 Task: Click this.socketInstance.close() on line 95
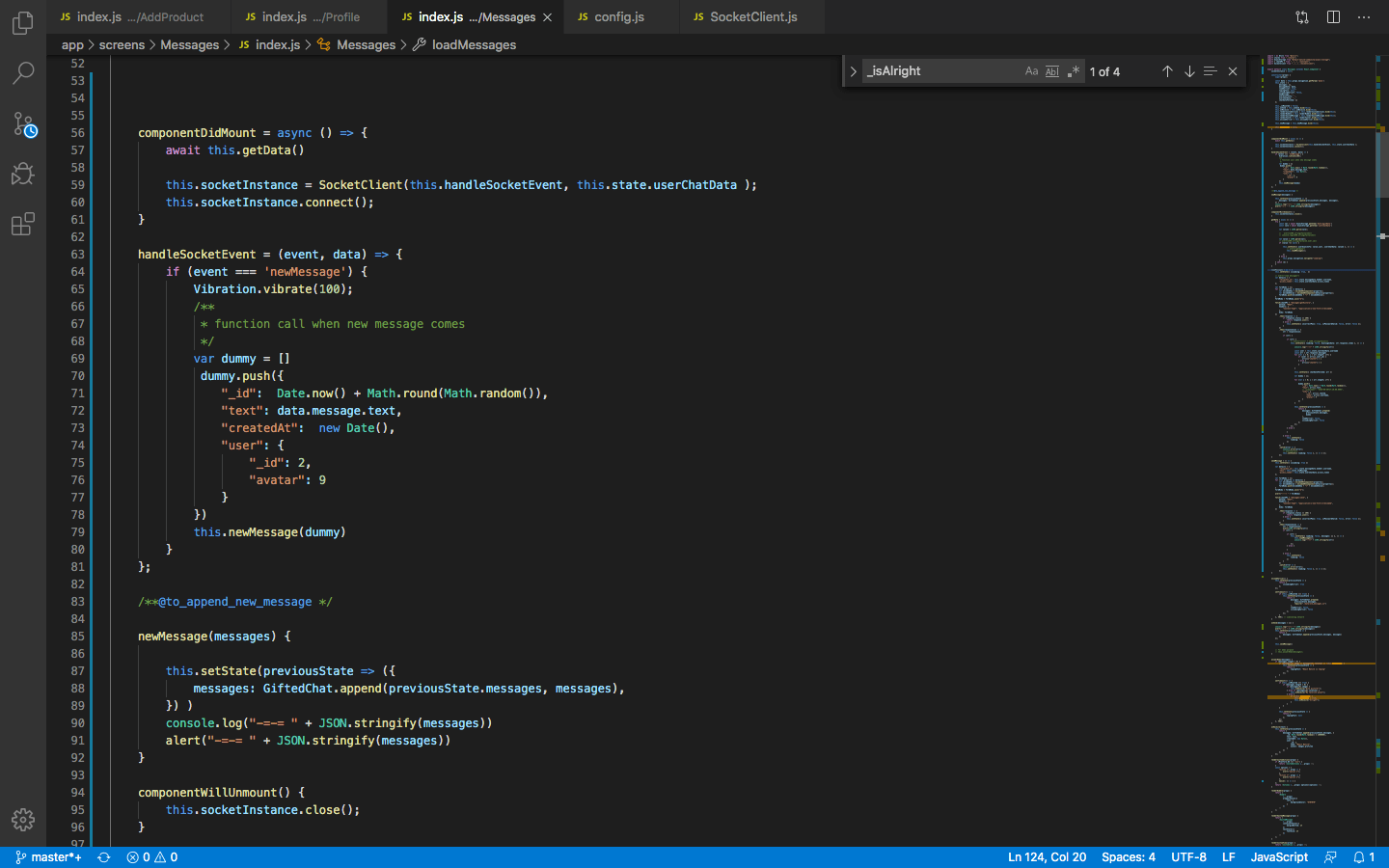(x=262, y=810)
